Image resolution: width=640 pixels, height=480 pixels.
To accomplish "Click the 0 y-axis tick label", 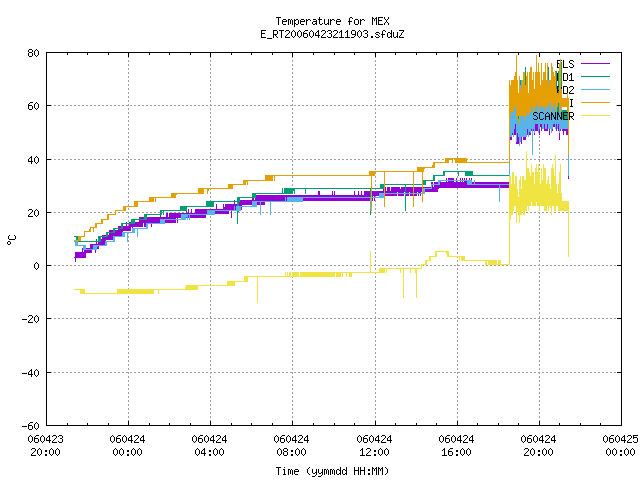I will coord(37,266).
